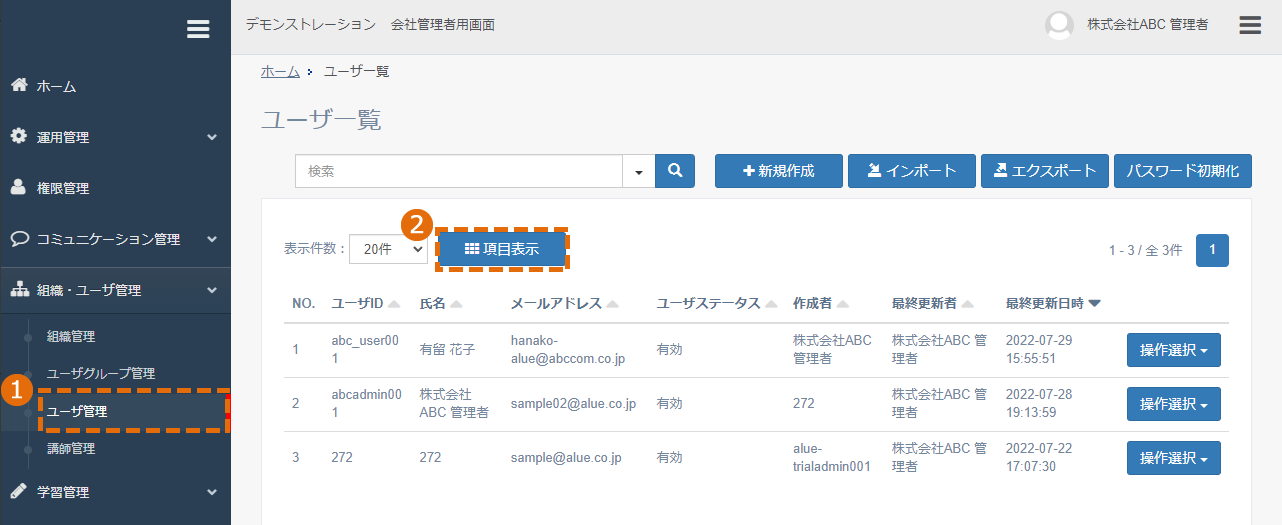The image size is (1282, 525).
Task: Click インポート button
Action: pos(911,171)
